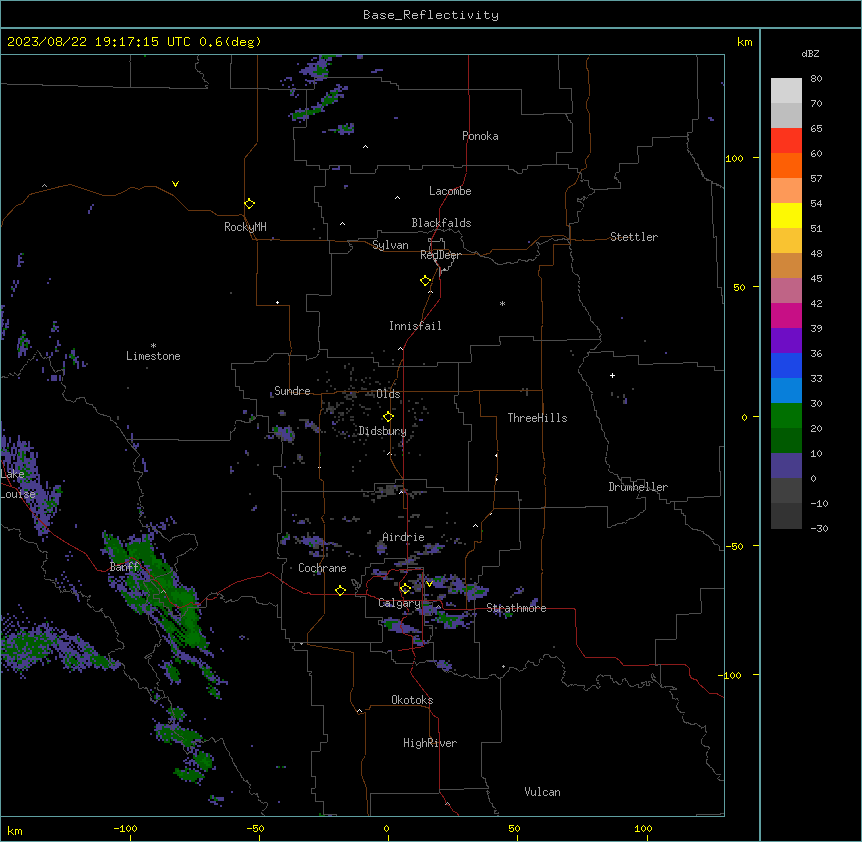Click the timestamp 2023/08/22 19:17:15 UTC
The width and height of the screenshot is (862, 842).
click(x=99, y=42)
